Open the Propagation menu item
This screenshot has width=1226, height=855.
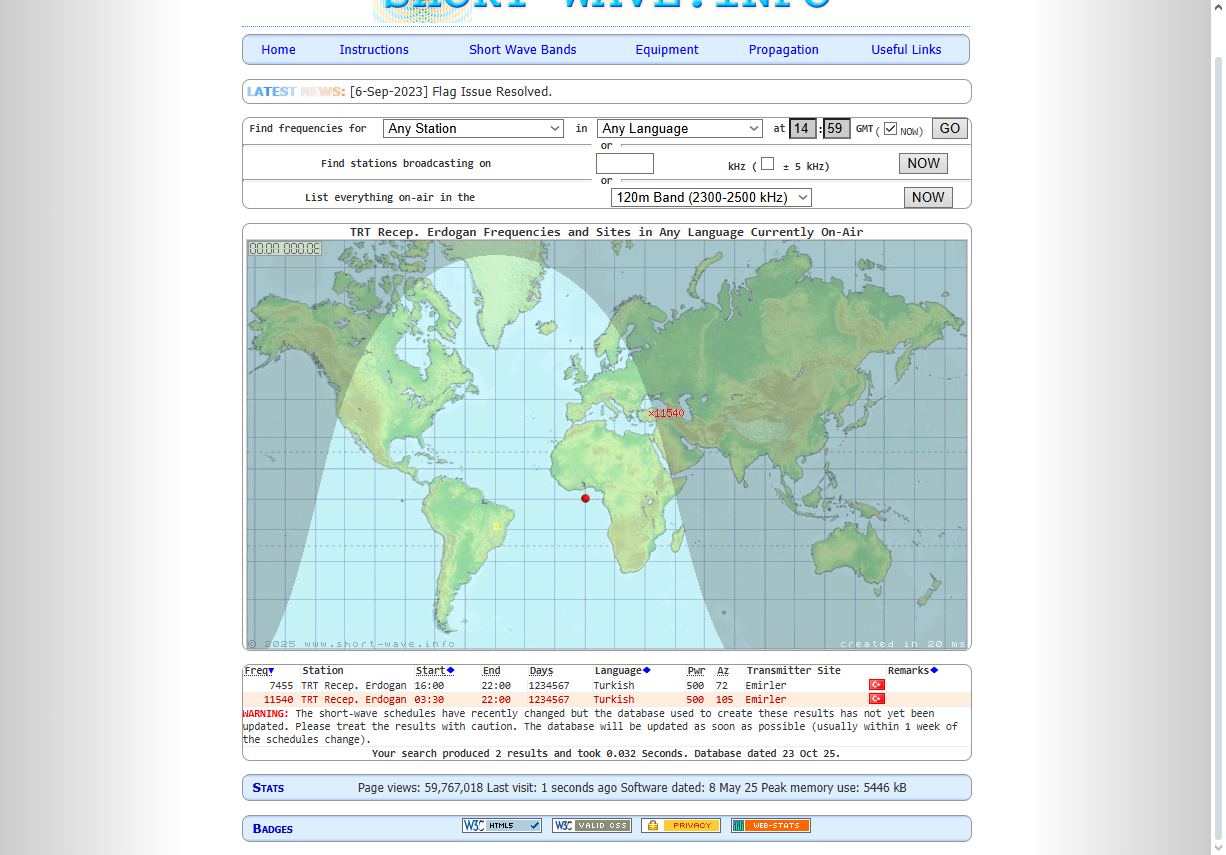click(x=783, y=50)
